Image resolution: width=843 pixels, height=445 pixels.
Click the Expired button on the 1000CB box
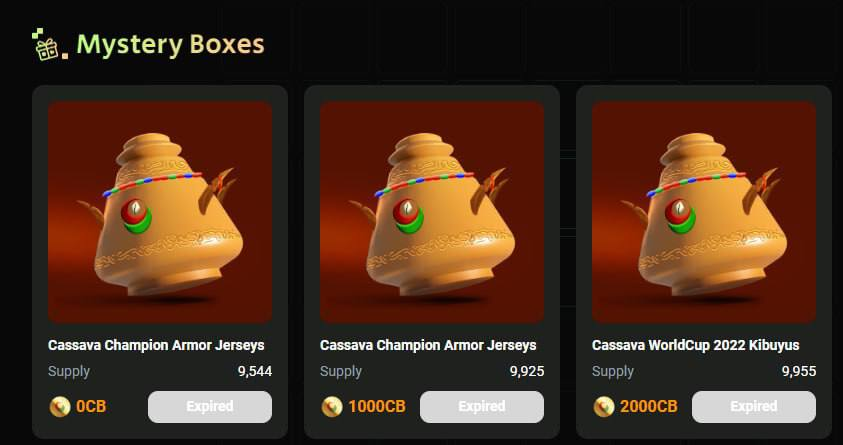click(482, 407)
